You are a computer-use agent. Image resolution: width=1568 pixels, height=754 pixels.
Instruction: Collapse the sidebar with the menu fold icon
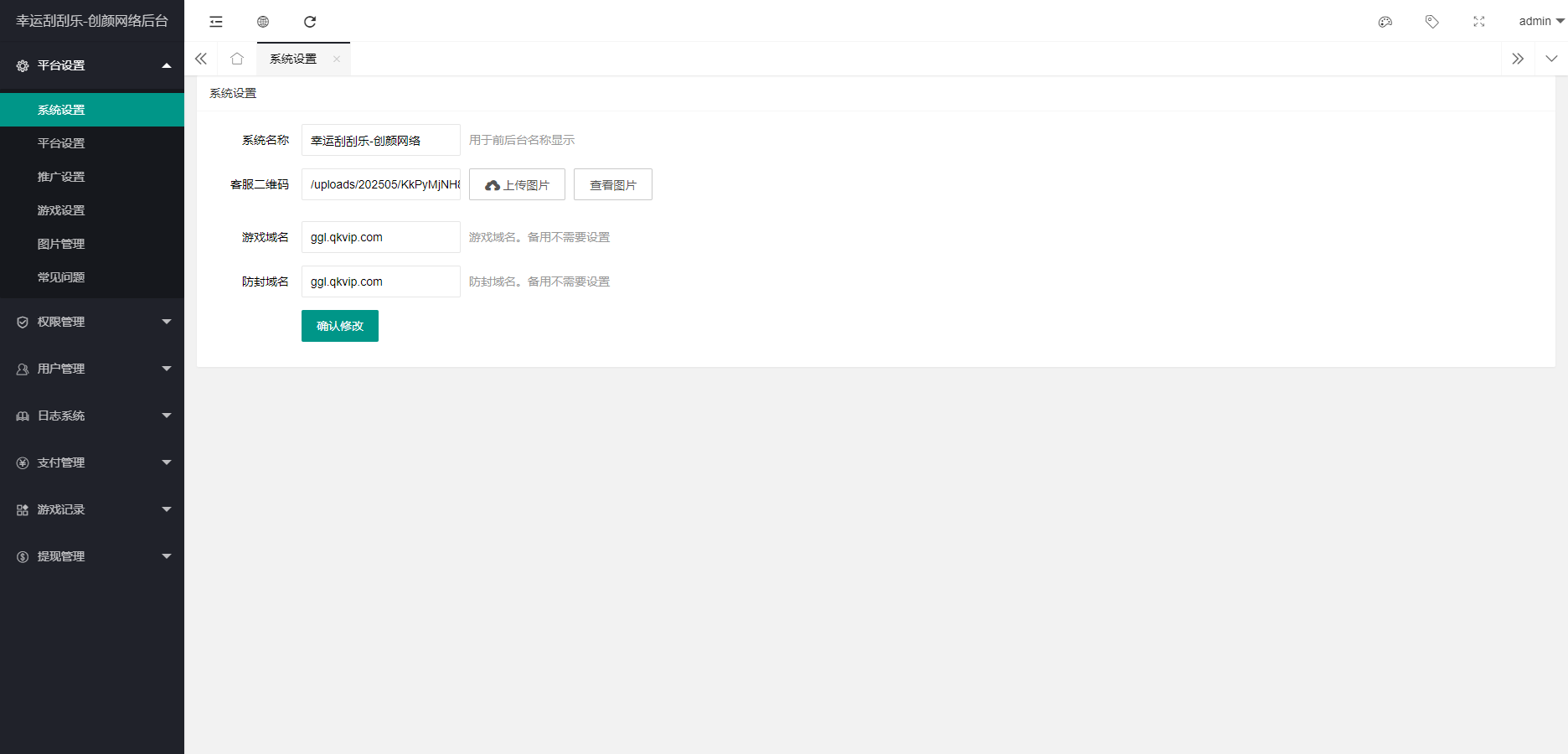[216, 22]
